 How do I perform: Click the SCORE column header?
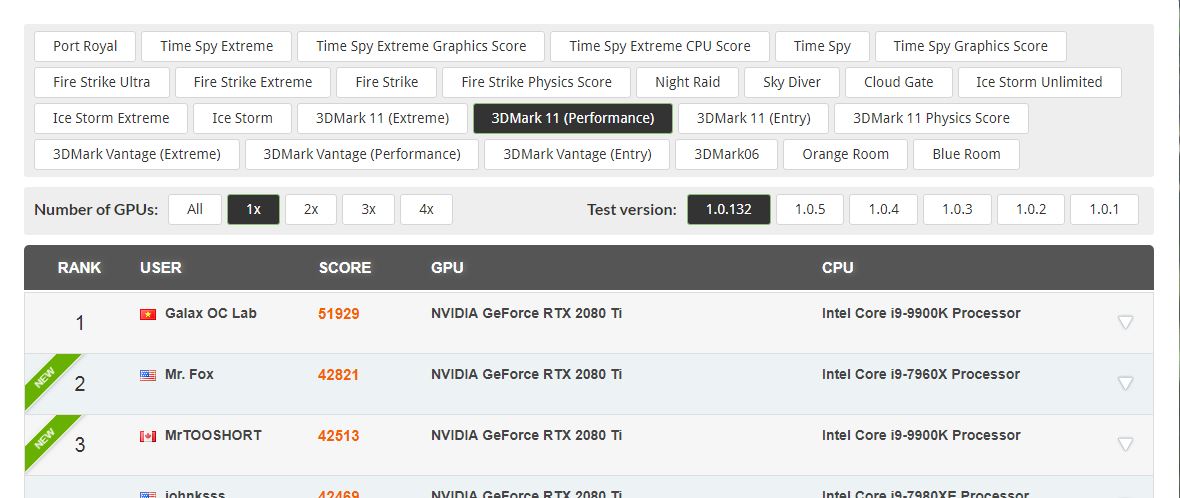(345, 268)
